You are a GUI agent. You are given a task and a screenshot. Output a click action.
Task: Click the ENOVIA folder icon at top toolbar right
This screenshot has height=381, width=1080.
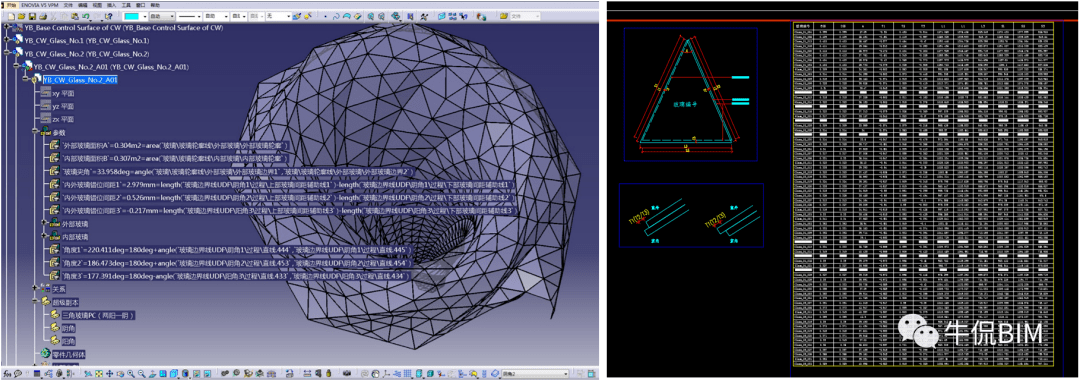pos(503,16)
